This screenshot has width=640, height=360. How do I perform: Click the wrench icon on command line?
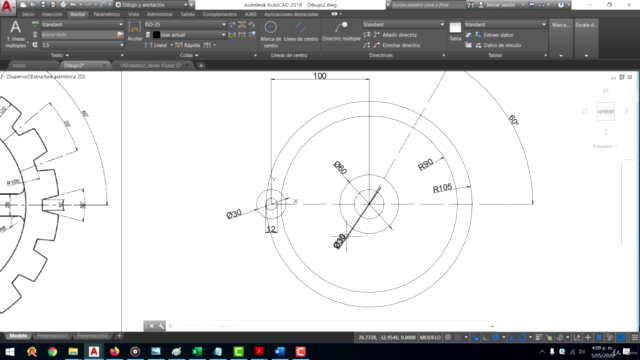tap(161, 326)
